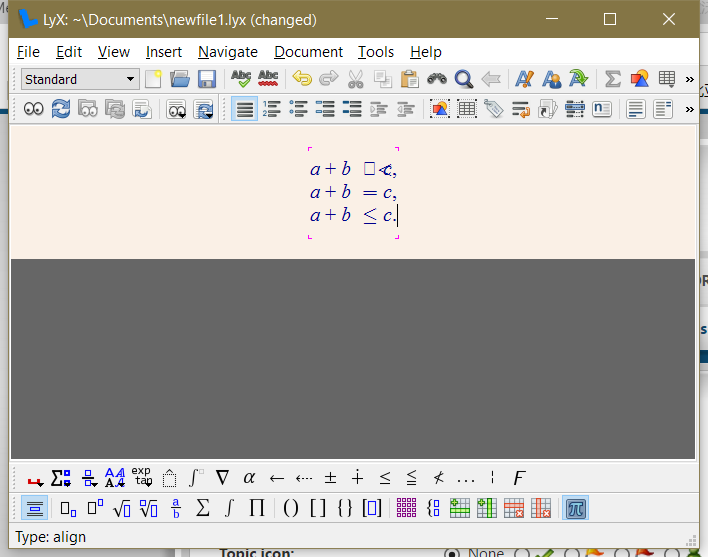This screenshot has height=557, width=708.
Task: Open the math styles Sigma dropdown
Action: [61, 478]
